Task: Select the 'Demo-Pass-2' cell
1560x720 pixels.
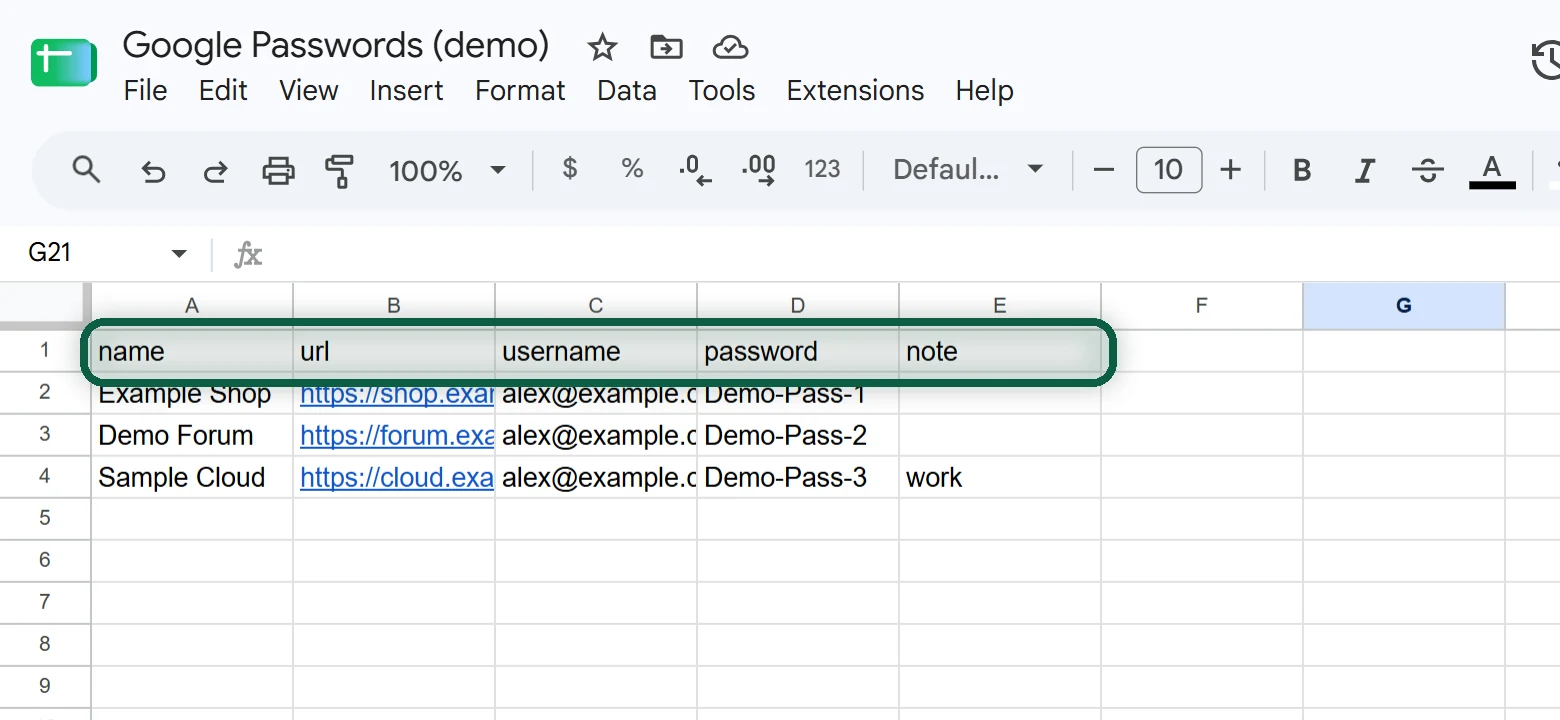Action: 798,436
